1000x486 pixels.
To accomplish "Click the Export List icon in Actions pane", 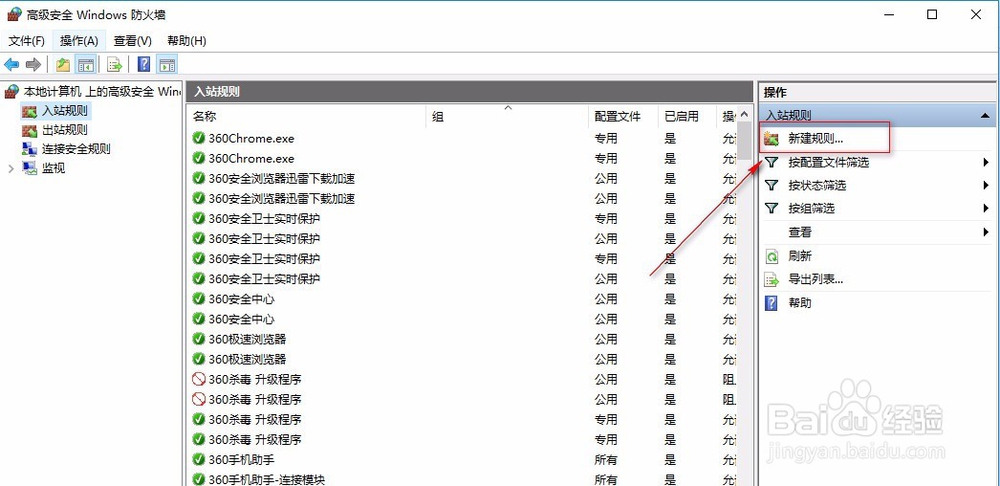I will [x=772, y=279].
